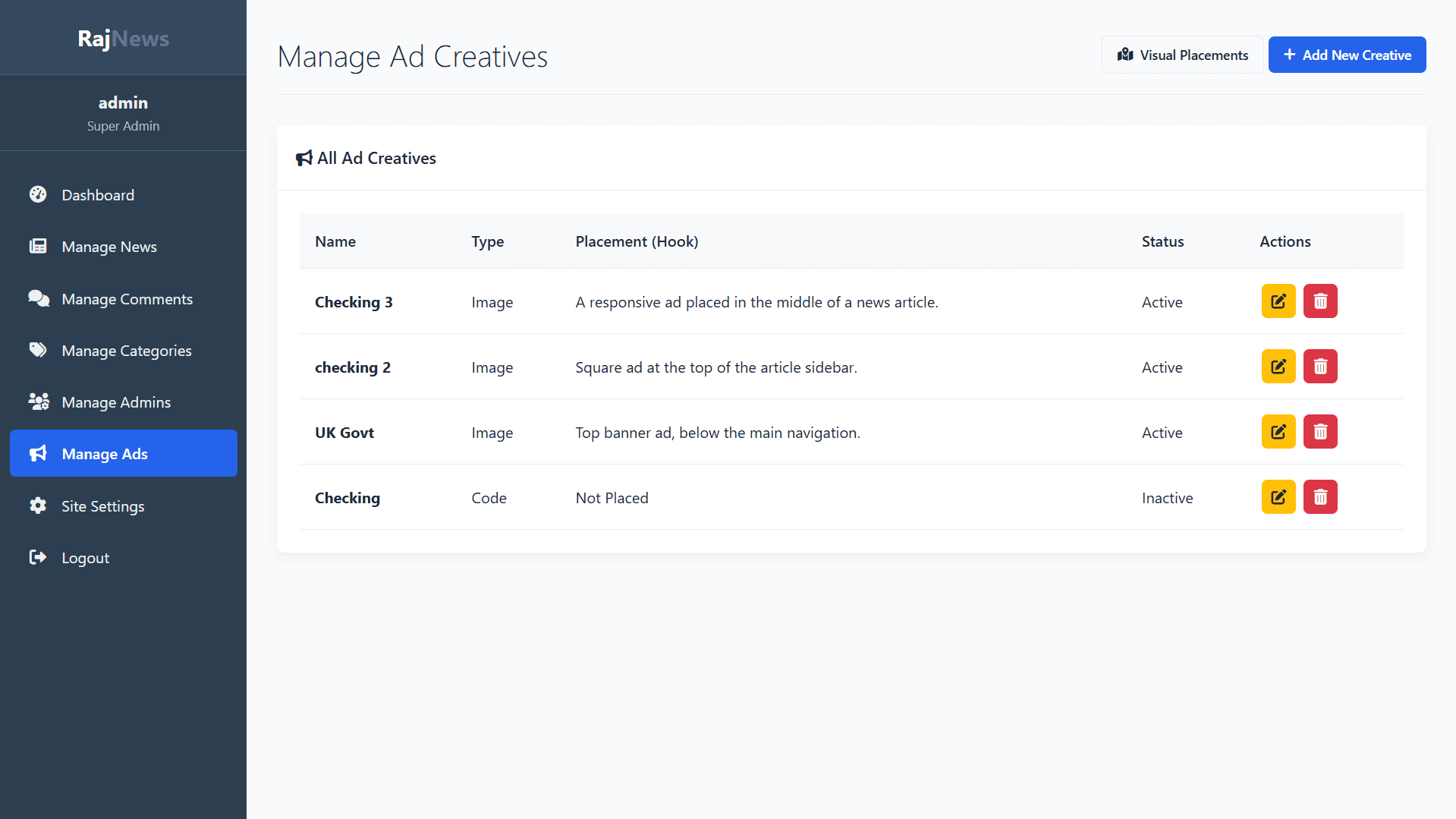Viewport: 1456px width, 819px height.
Task: Open Manage Comments in sidebar
Action: pos(127,299)
